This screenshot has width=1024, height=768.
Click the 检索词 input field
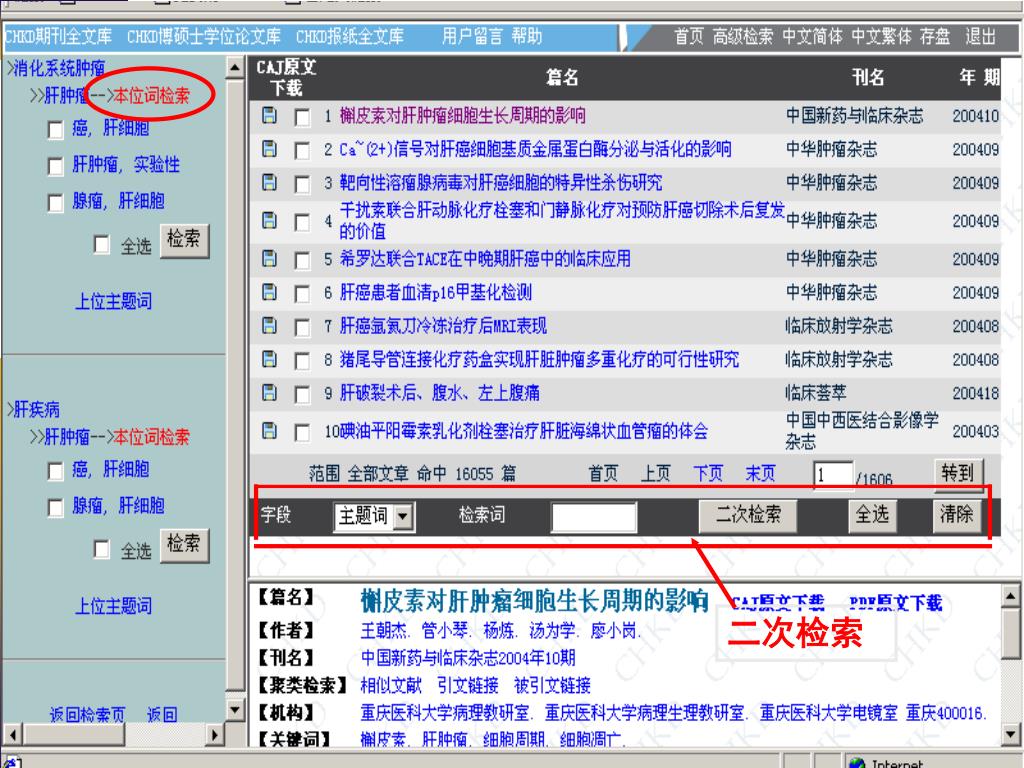coord(594,517)
